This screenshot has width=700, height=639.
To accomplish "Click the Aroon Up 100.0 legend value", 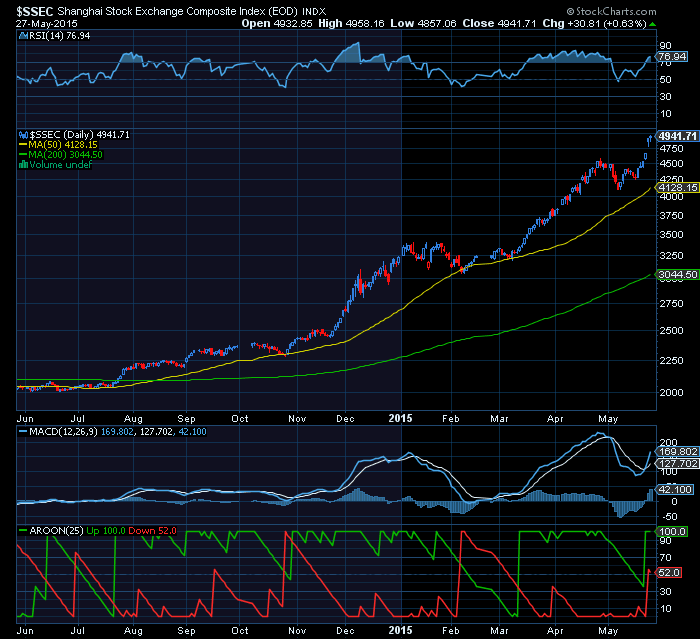I will 106,531.
